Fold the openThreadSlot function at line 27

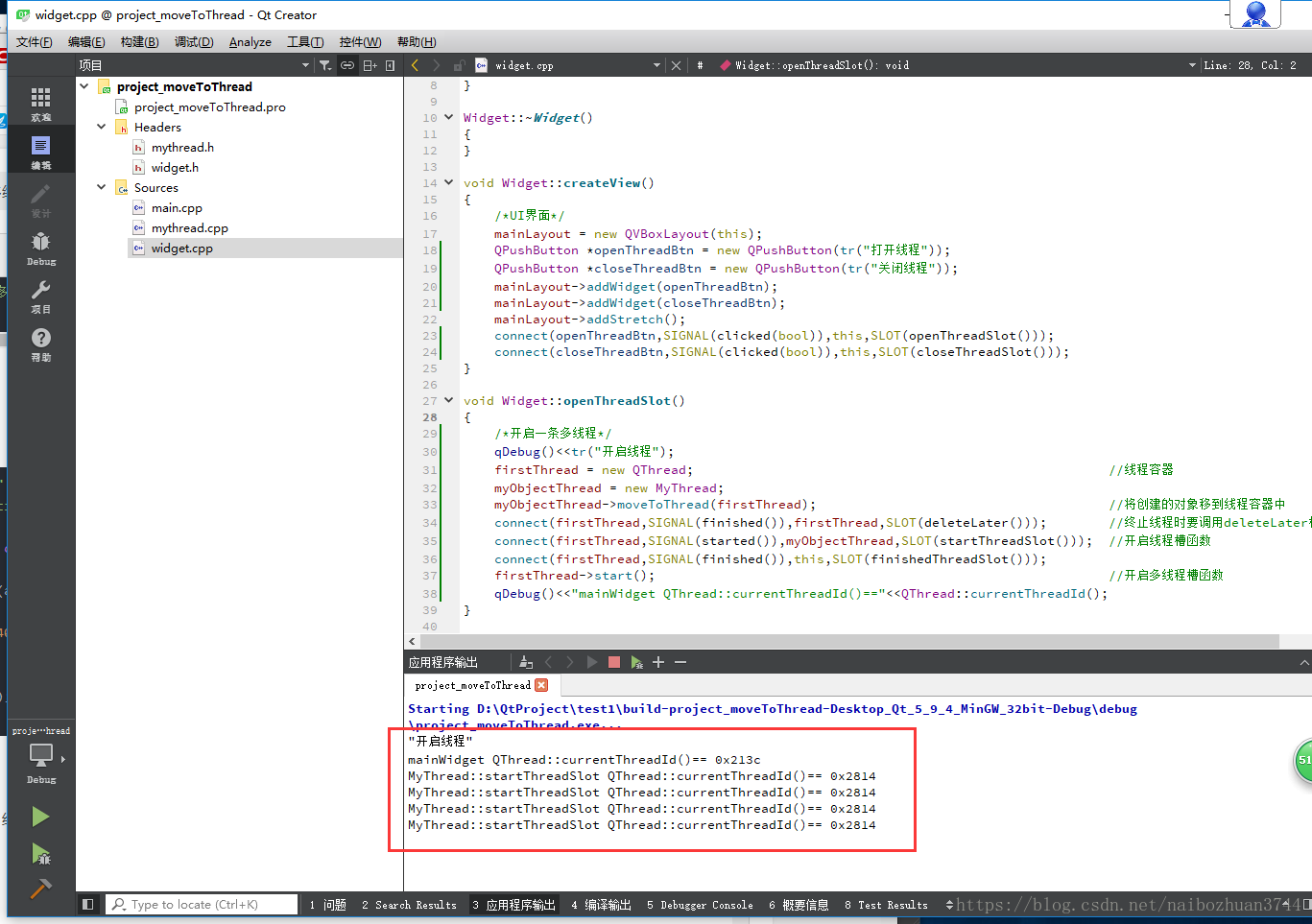tap(448, 400)
